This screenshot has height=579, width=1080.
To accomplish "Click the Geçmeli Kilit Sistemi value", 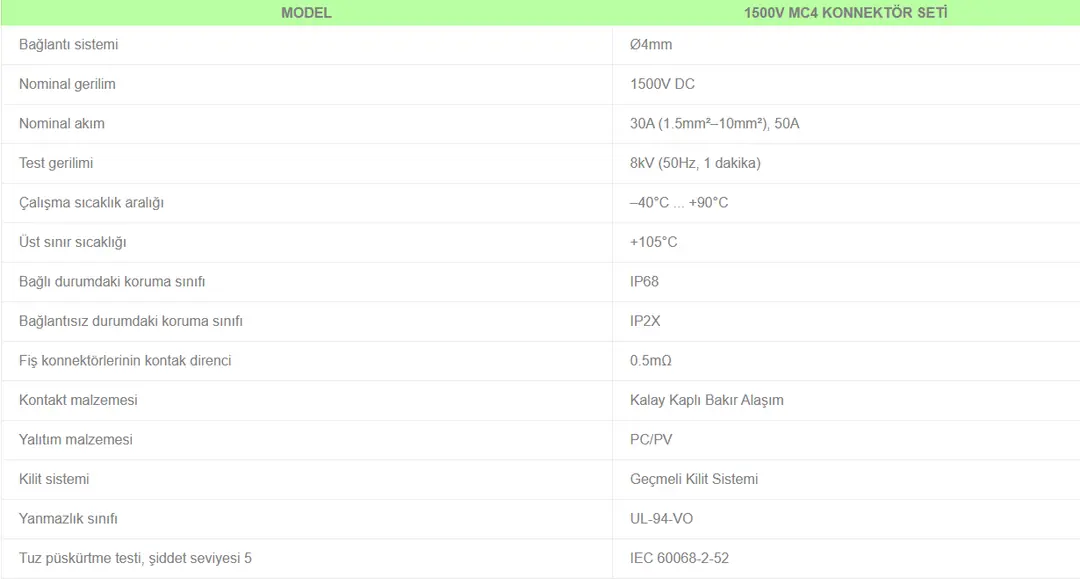I will point(694,479).
